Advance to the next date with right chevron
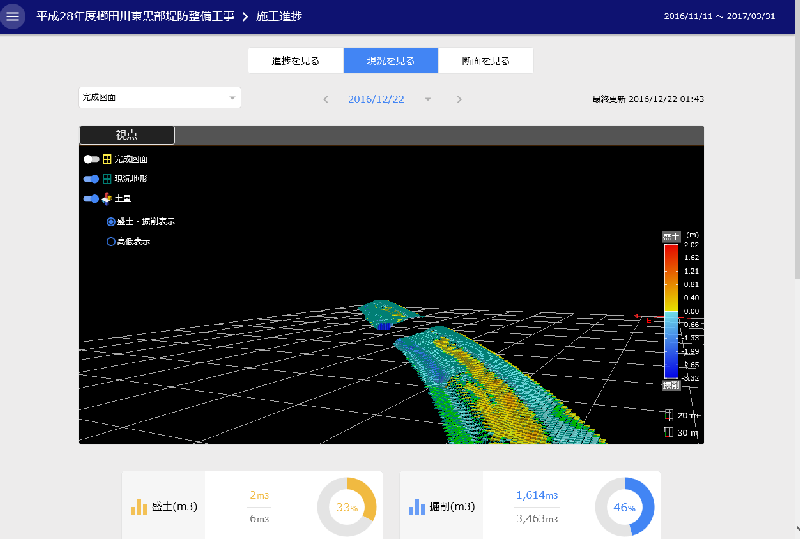The height and width of the screenshot is (539, 800). point(459,99)
